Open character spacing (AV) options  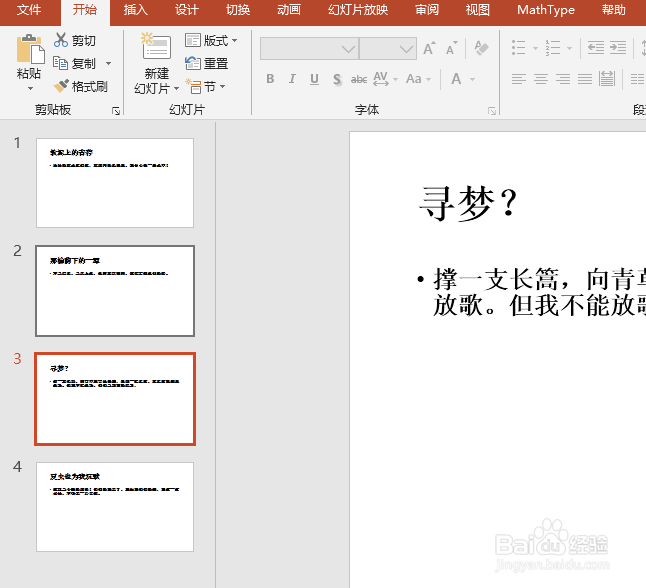coord(385,79)
